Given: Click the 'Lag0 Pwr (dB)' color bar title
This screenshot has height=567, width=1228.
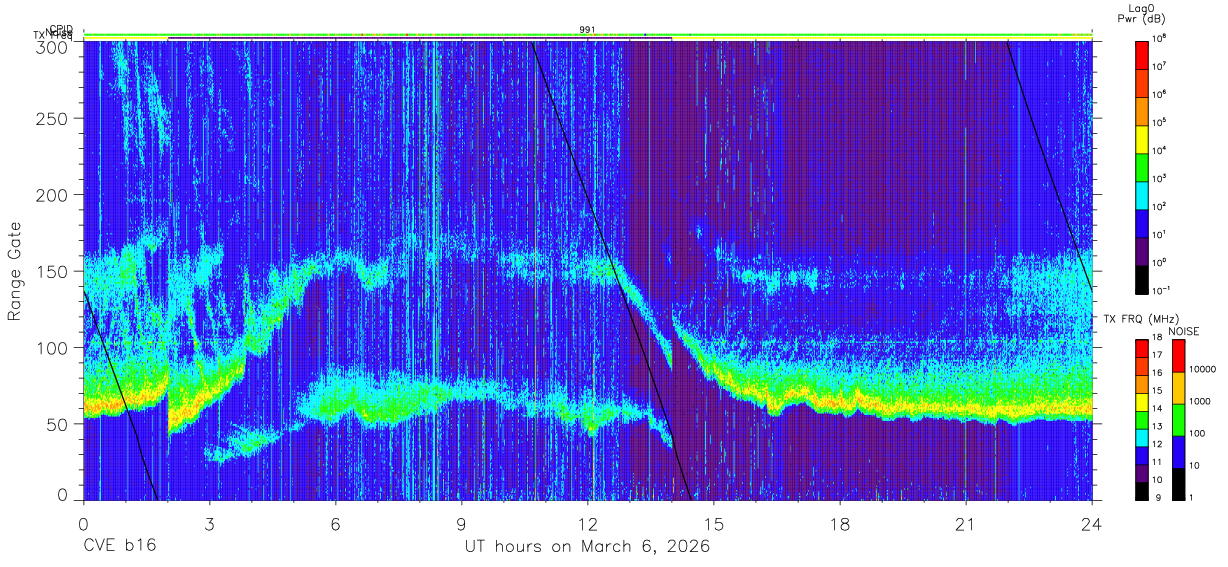Looking at the screenshot, I should pyautogui.click(x=1142, y=13).
